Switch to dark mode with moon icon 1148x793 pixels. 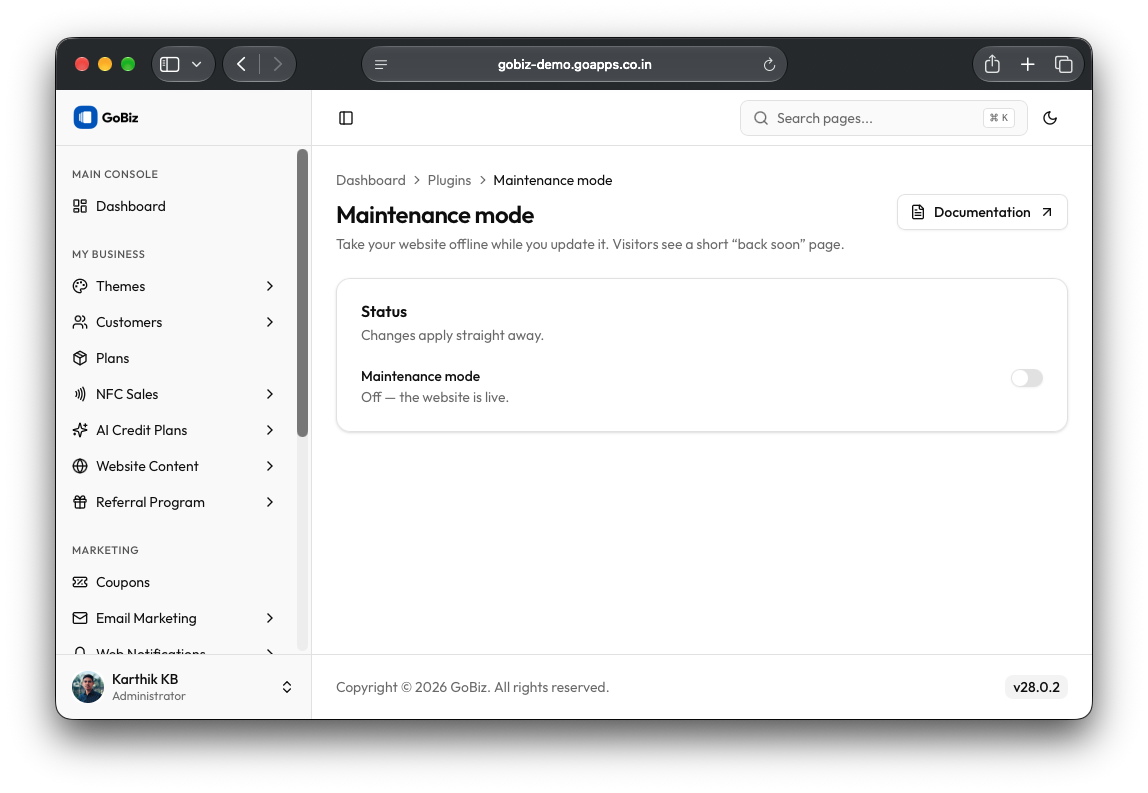click(x=1050, y=118)
